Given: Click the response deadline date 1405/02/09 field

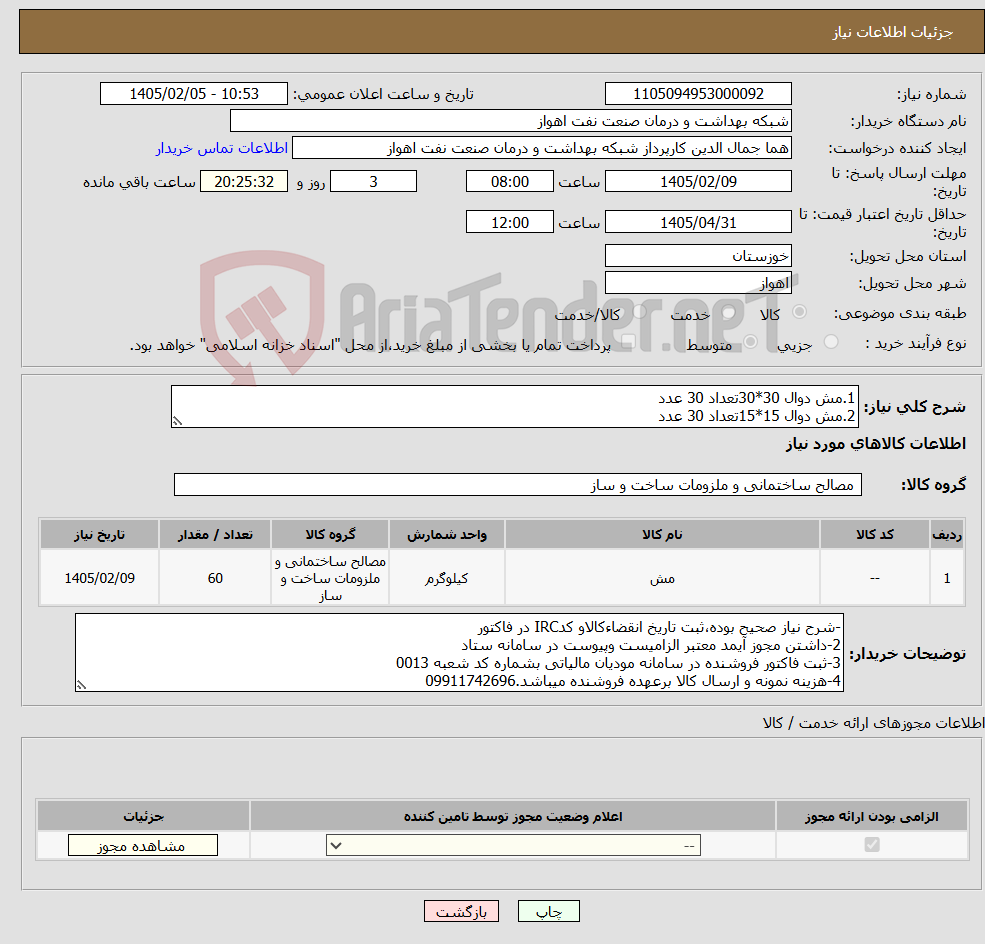Looking at the screenshot, I should 698,182.
